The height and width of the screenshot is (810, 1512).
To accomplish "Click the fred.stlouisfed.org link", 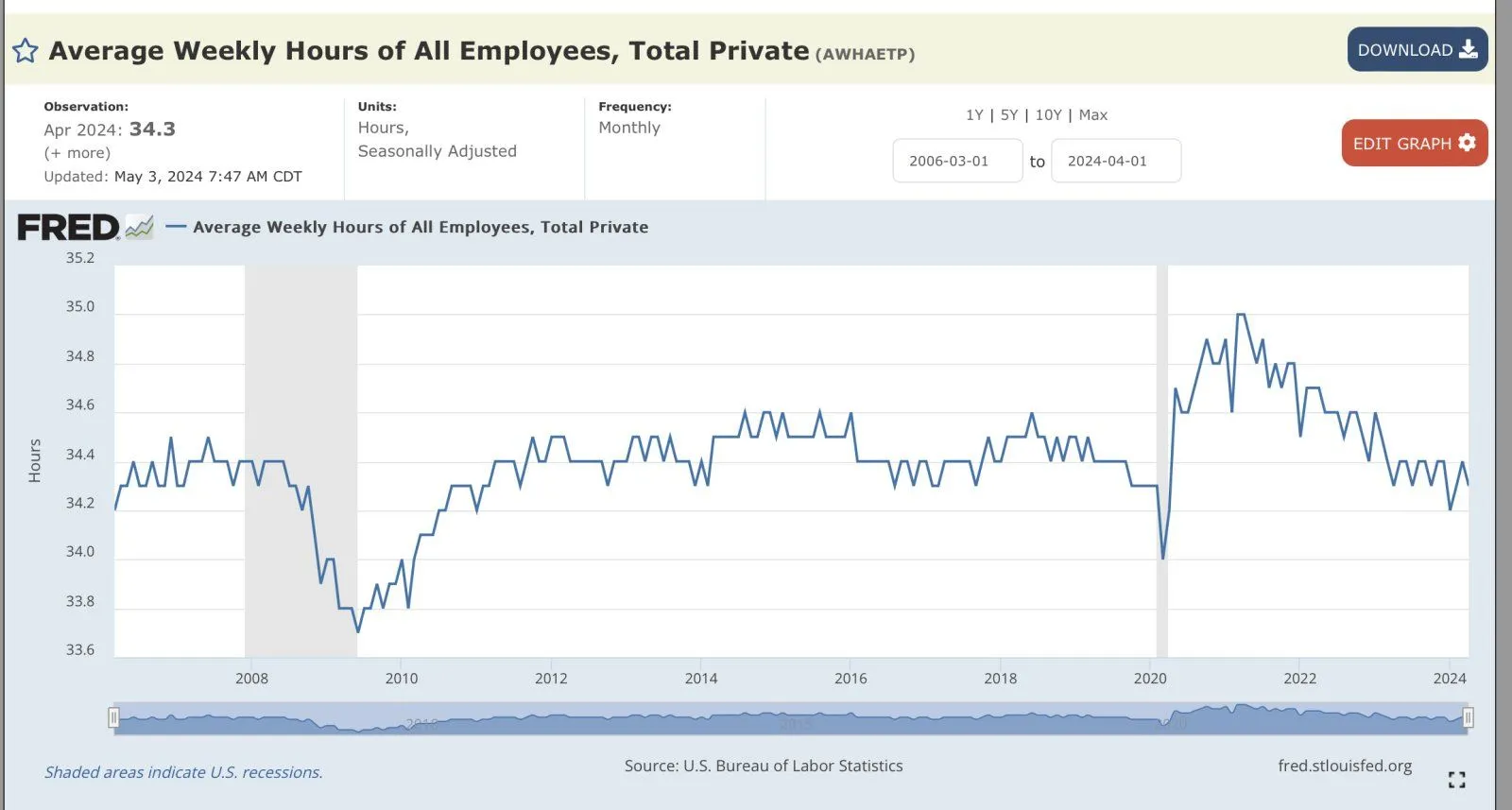I will coord(1344,766).
